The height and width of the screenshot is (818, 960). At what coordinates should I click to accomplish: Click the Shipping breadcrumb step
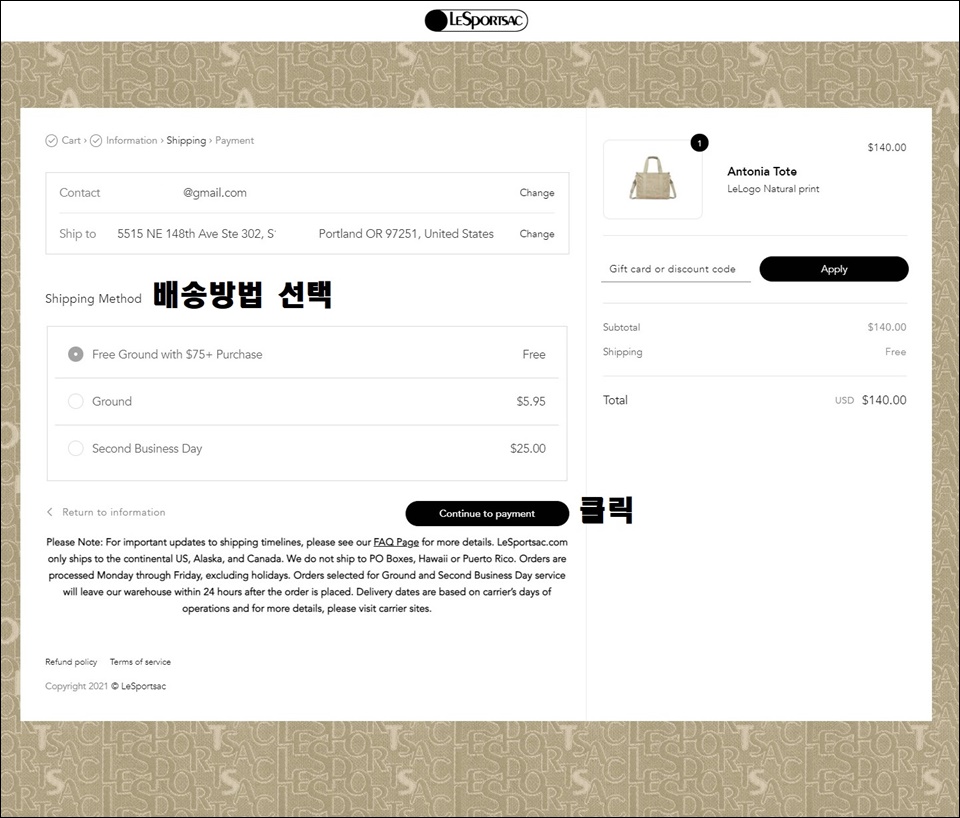point(186,140)
